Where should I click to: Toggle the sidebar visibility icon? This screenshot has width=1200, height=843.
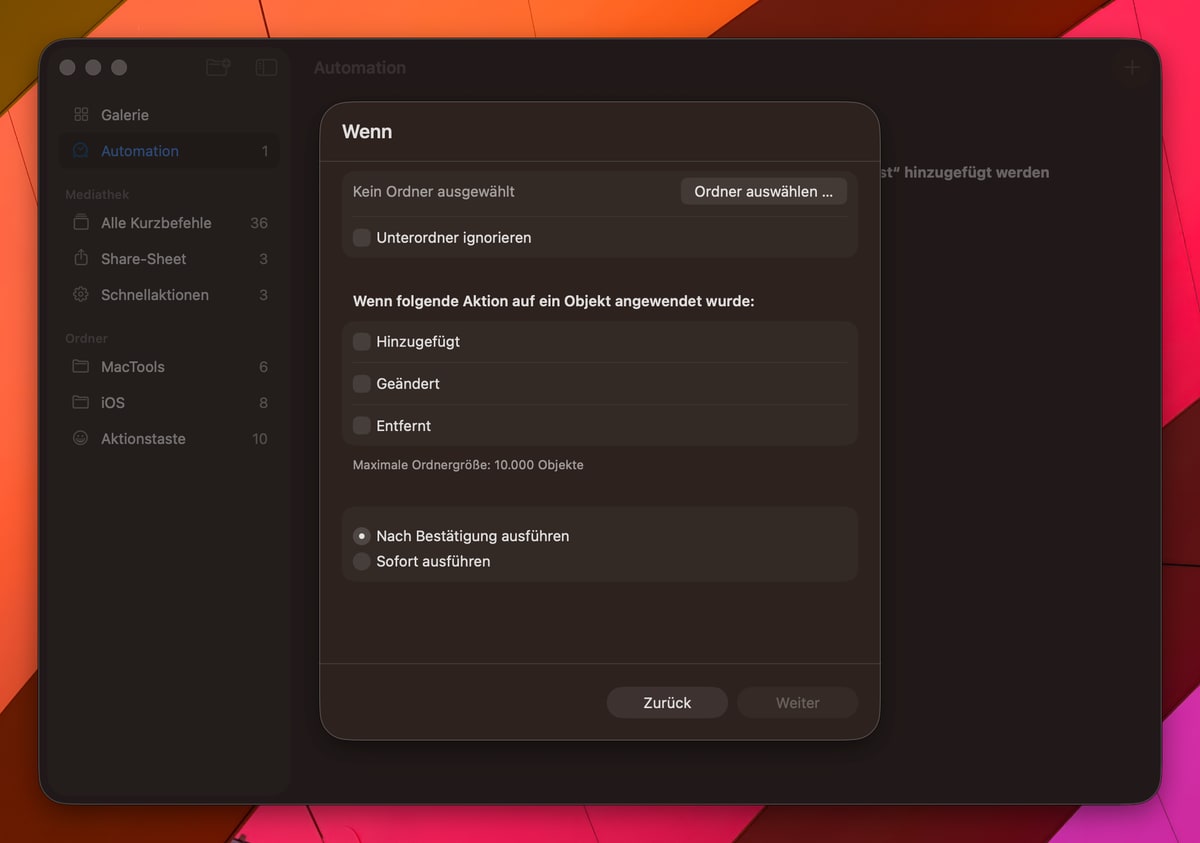pos(266,67)
